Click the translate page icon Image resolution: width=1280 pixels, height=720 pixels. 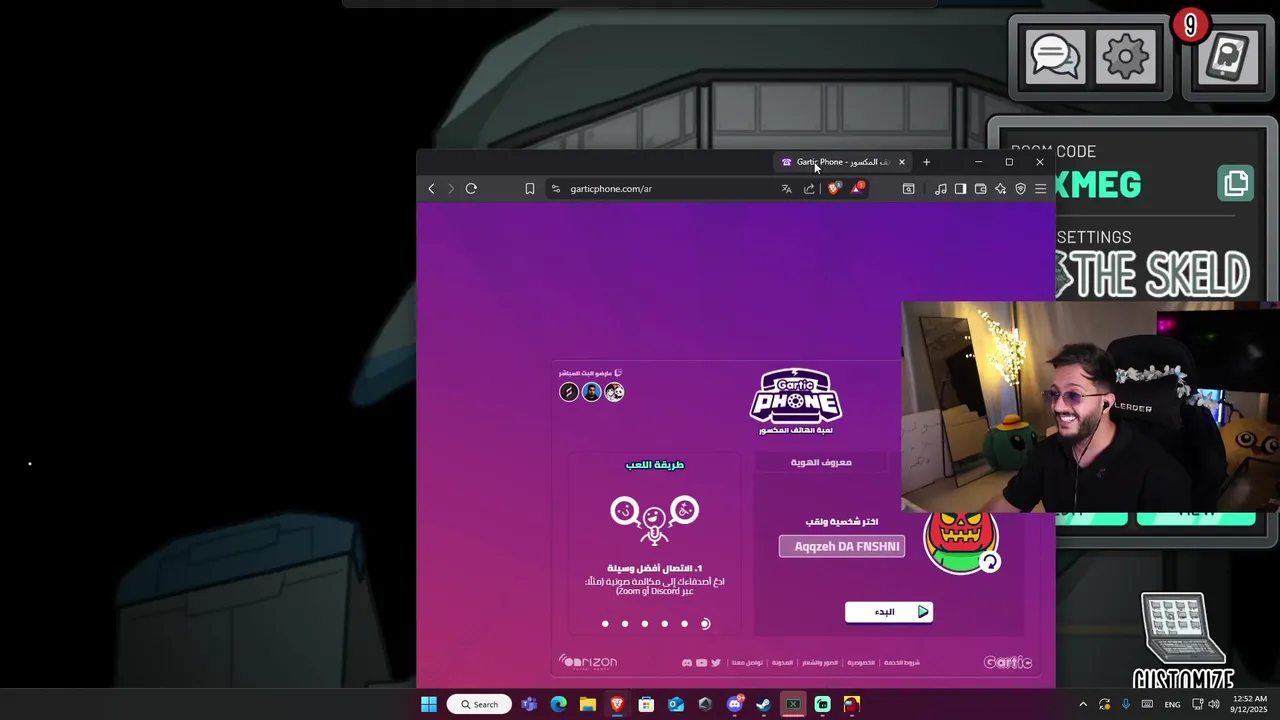[786, 188]
